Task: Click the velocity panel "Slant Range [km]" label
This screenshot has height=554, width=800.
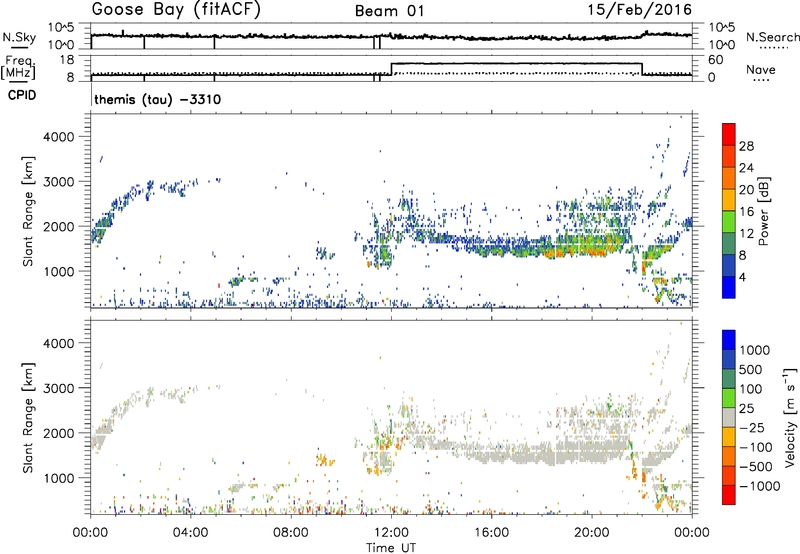Action: click(x=28, y=417)
